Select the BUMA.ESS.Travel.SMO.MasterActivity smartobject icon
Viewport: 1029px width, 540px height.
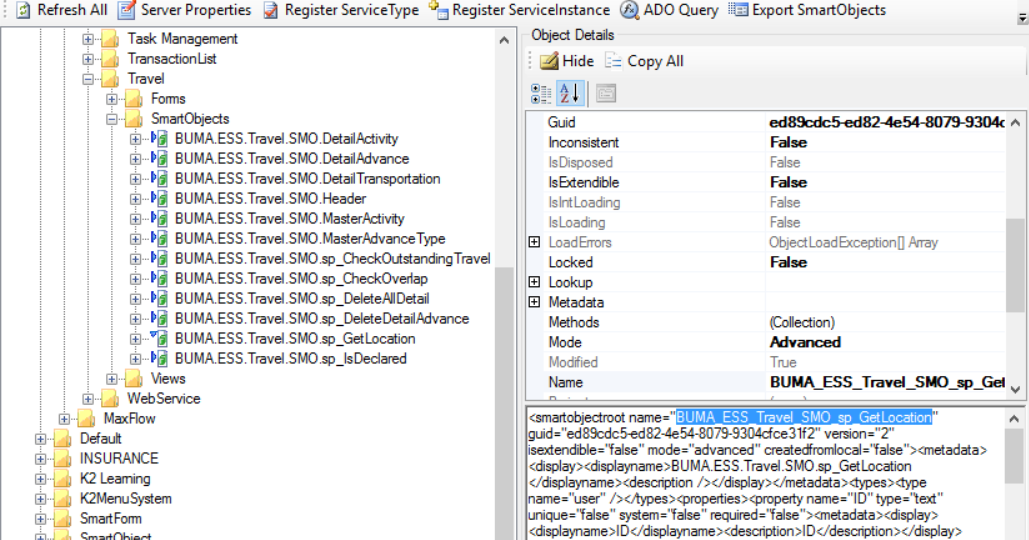[159, 218]
